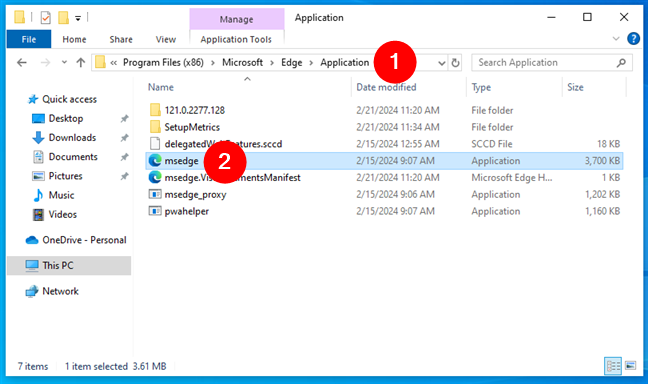Open Customize Quick Access Toolbar dropdown

point(78,18)
